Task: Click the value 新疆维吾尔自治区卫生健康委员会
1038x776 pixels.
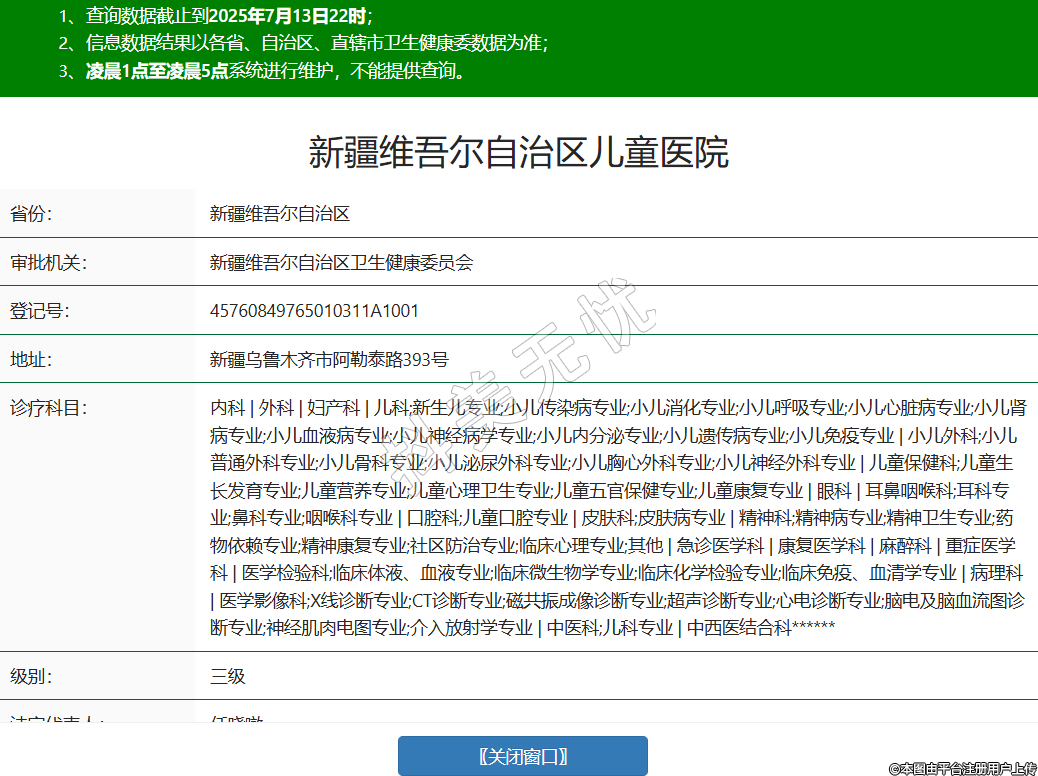Action: [341, 262]
